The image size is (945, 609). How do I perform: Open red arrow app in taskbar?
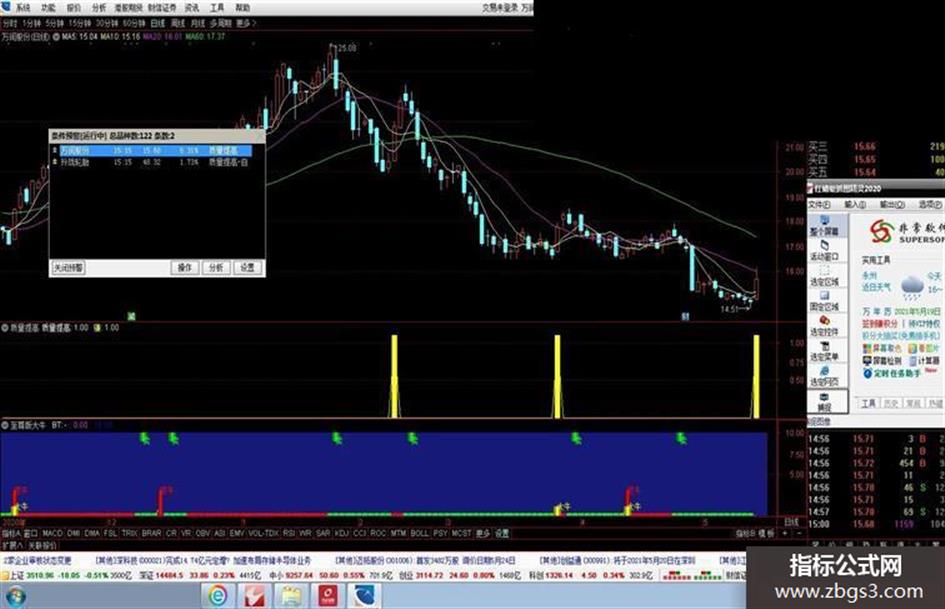point(255,596)
